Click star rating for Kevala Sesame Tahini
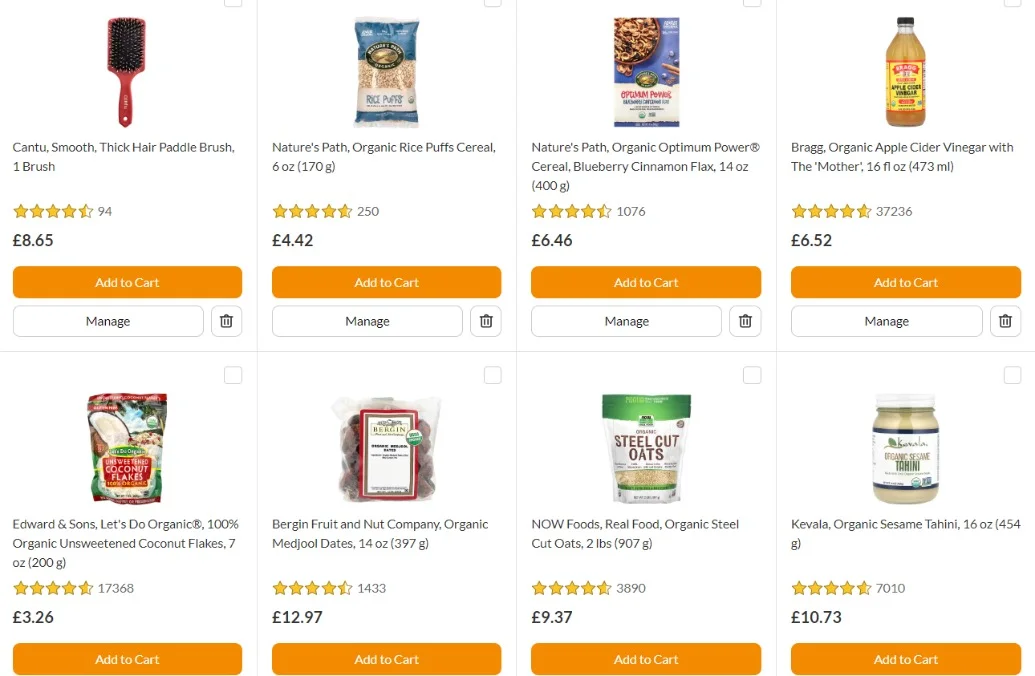 tap(831, 588)
